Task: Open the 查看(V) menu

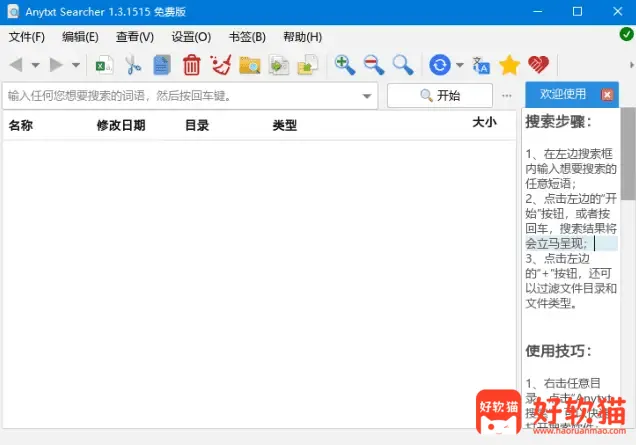Action: click(x=135, y=37)
